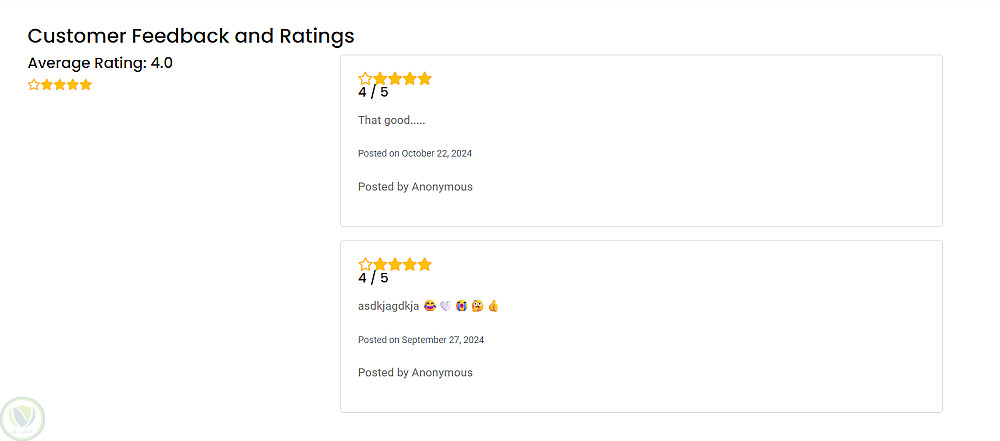
Task: Click the Customer Feedback and Ratings heading
Action: coord(191,36)
